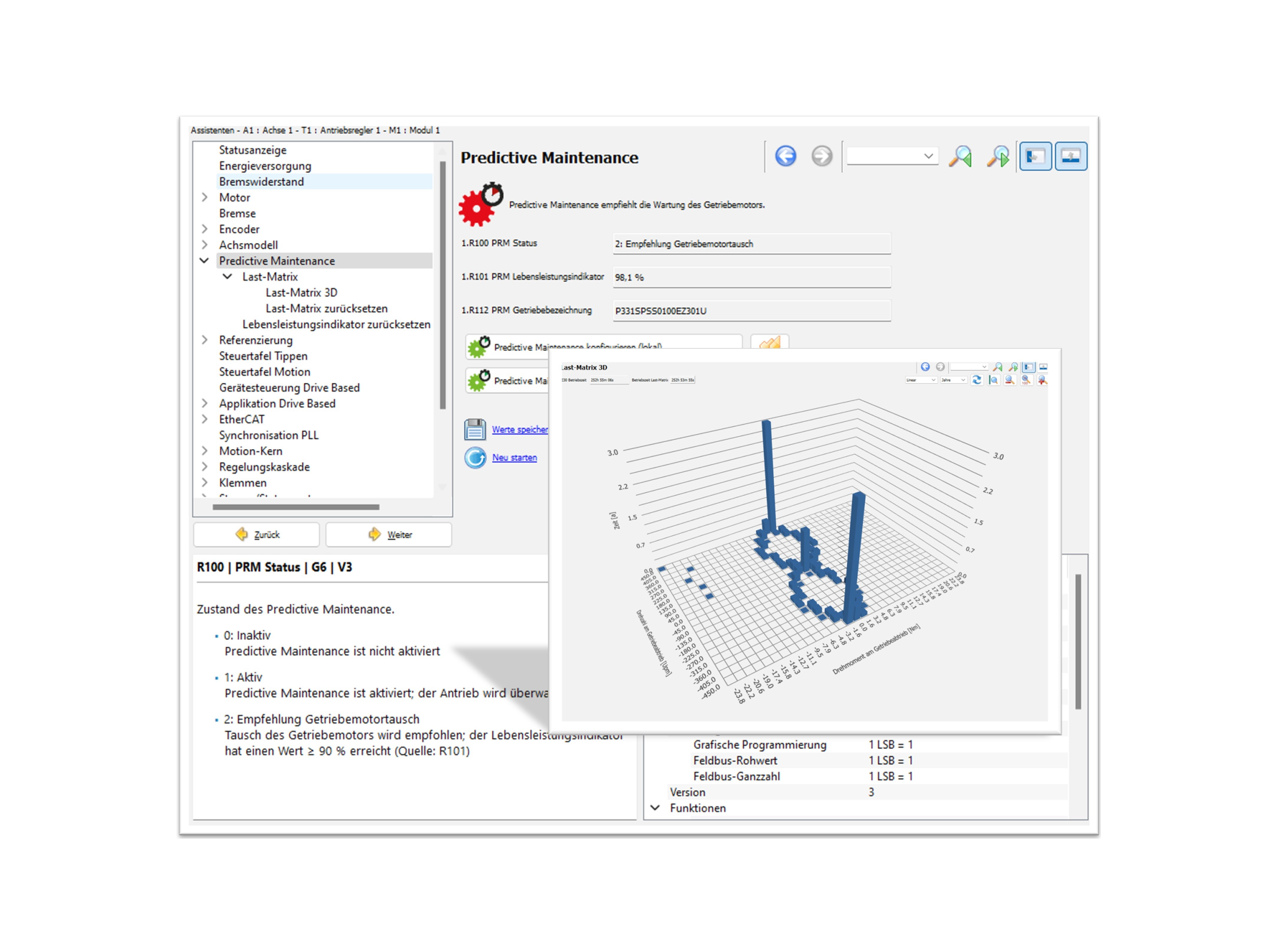This screenshot has width=1276, height=952.
Task: Select Bremse in the tree
Action: 237,213
